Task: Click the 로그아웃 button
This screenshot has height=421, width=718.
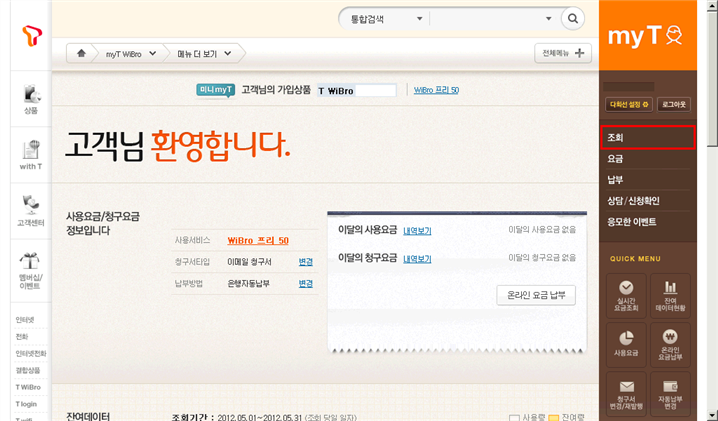Action: [674, 104]
